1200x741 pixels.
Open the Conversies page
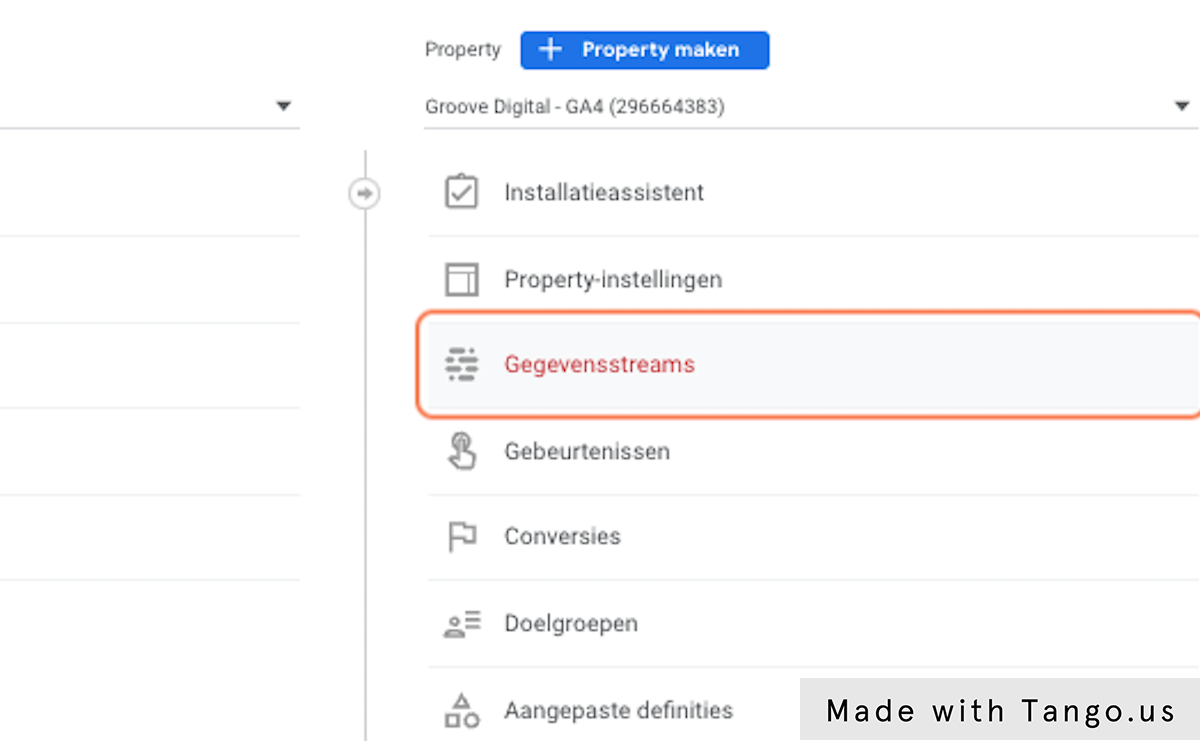[562, 537]
